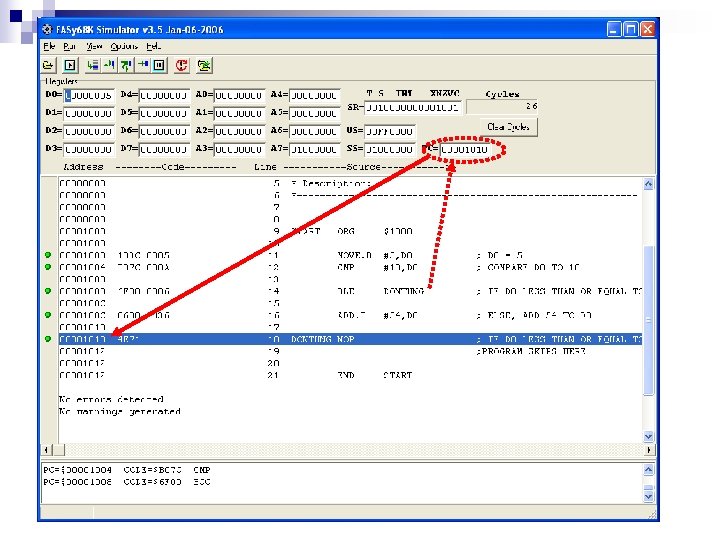Click the Pause execution toolbar icon
The image size is (720, 540).
(159, 65)
